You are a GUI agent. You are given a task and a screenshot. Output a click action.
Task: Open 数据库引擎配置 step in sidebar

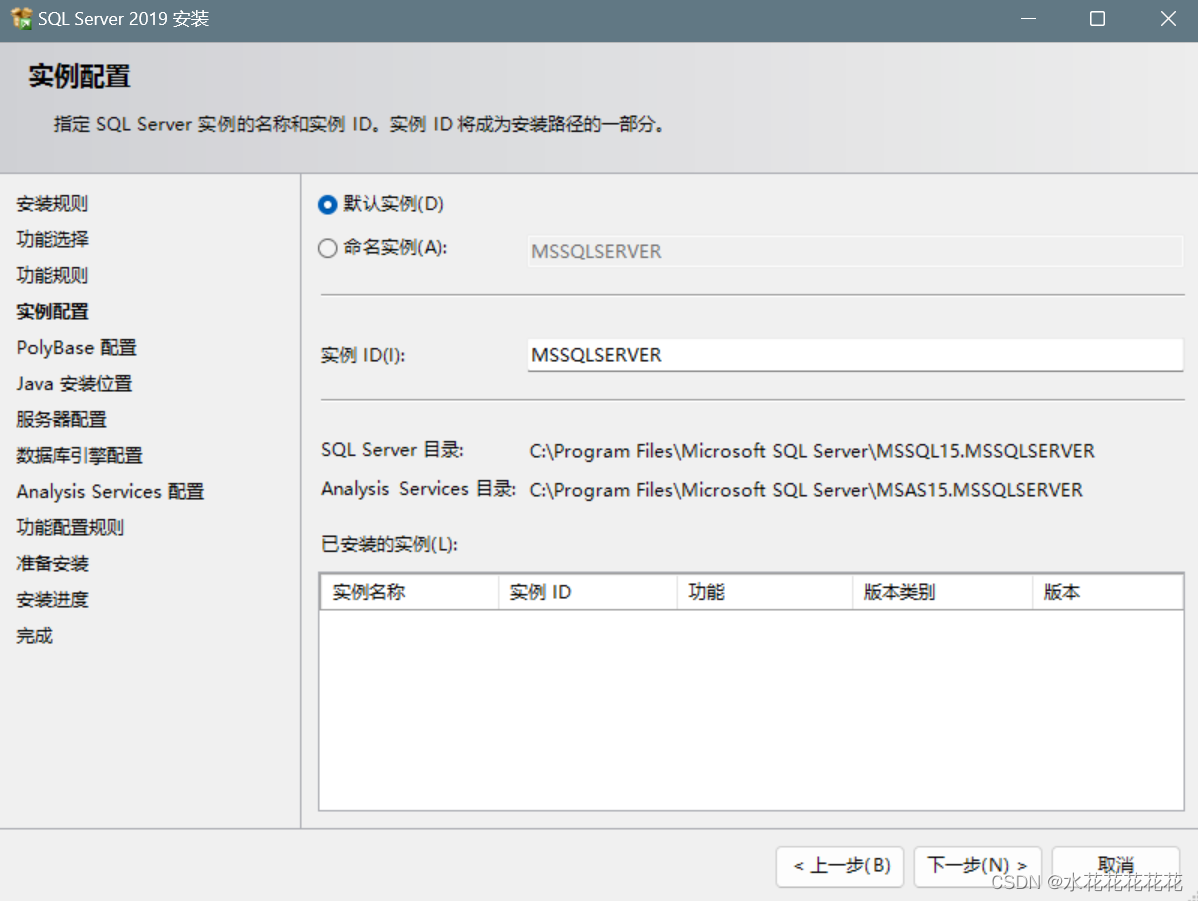coord(79,455)
